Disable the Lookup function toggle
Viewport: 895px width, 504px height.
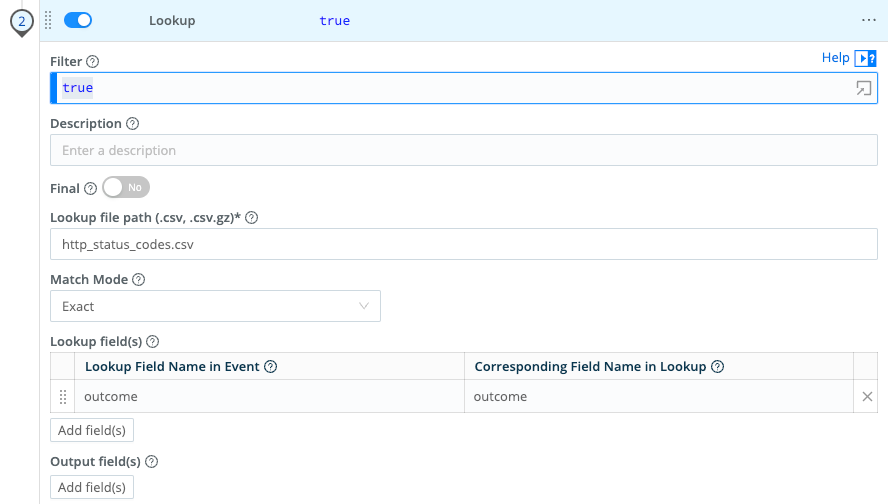78,20
